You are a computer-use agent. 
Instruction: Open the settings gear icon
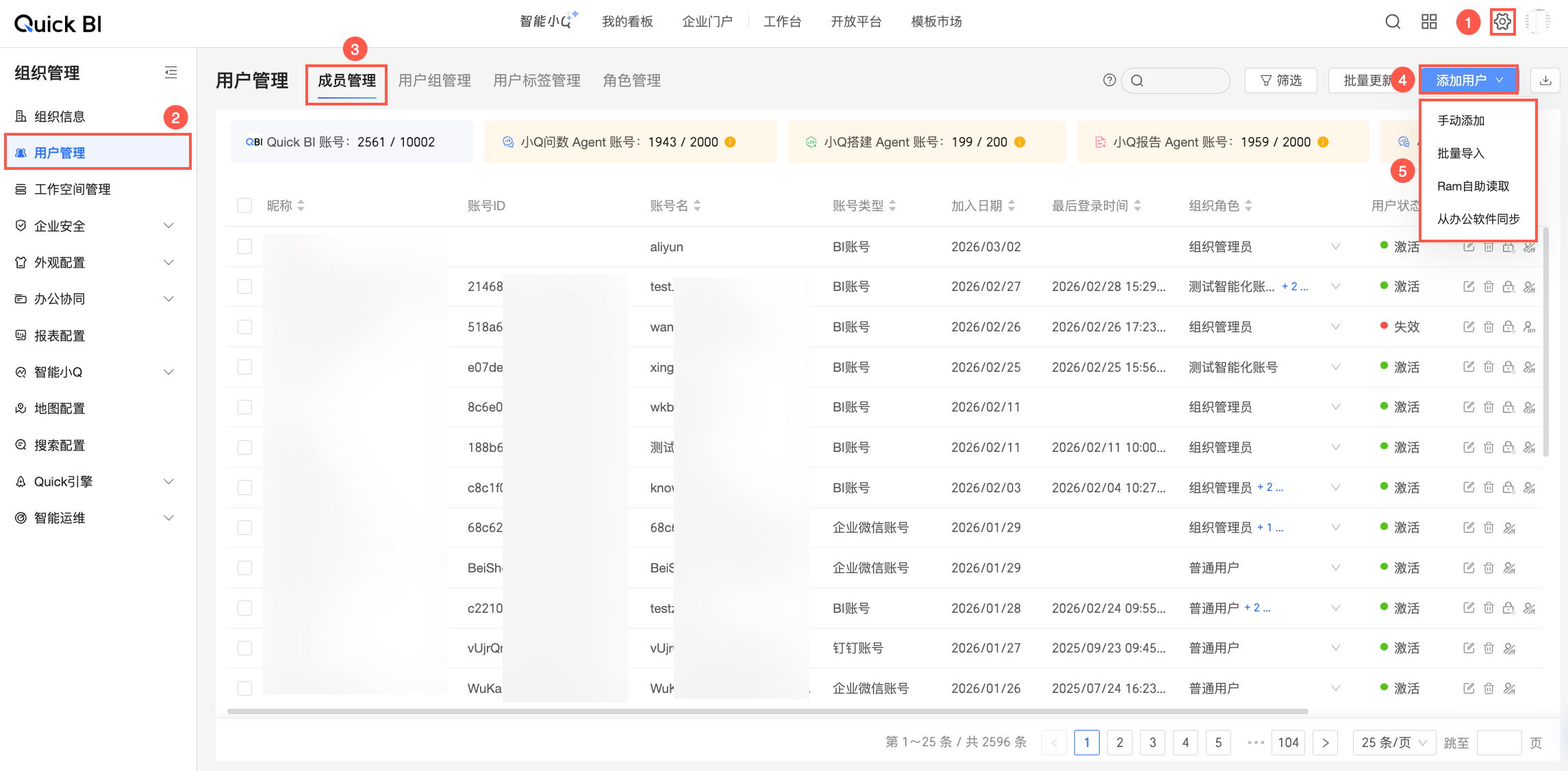1502,22
